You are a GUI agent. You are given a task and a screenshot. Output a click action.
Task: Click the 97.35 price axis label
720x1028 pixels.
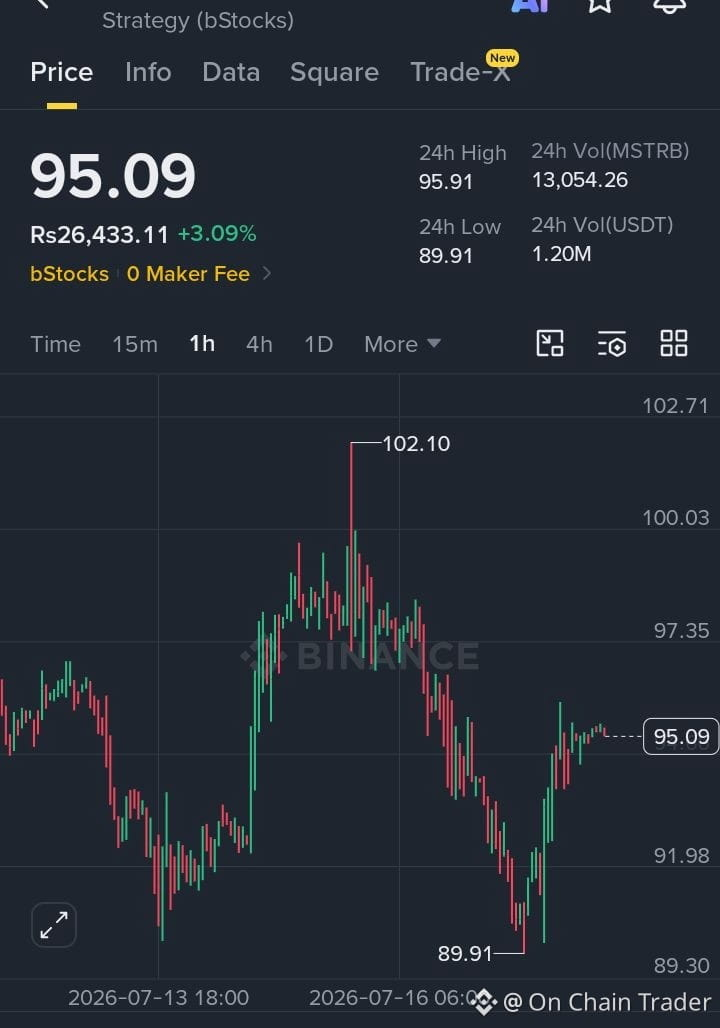681,631
